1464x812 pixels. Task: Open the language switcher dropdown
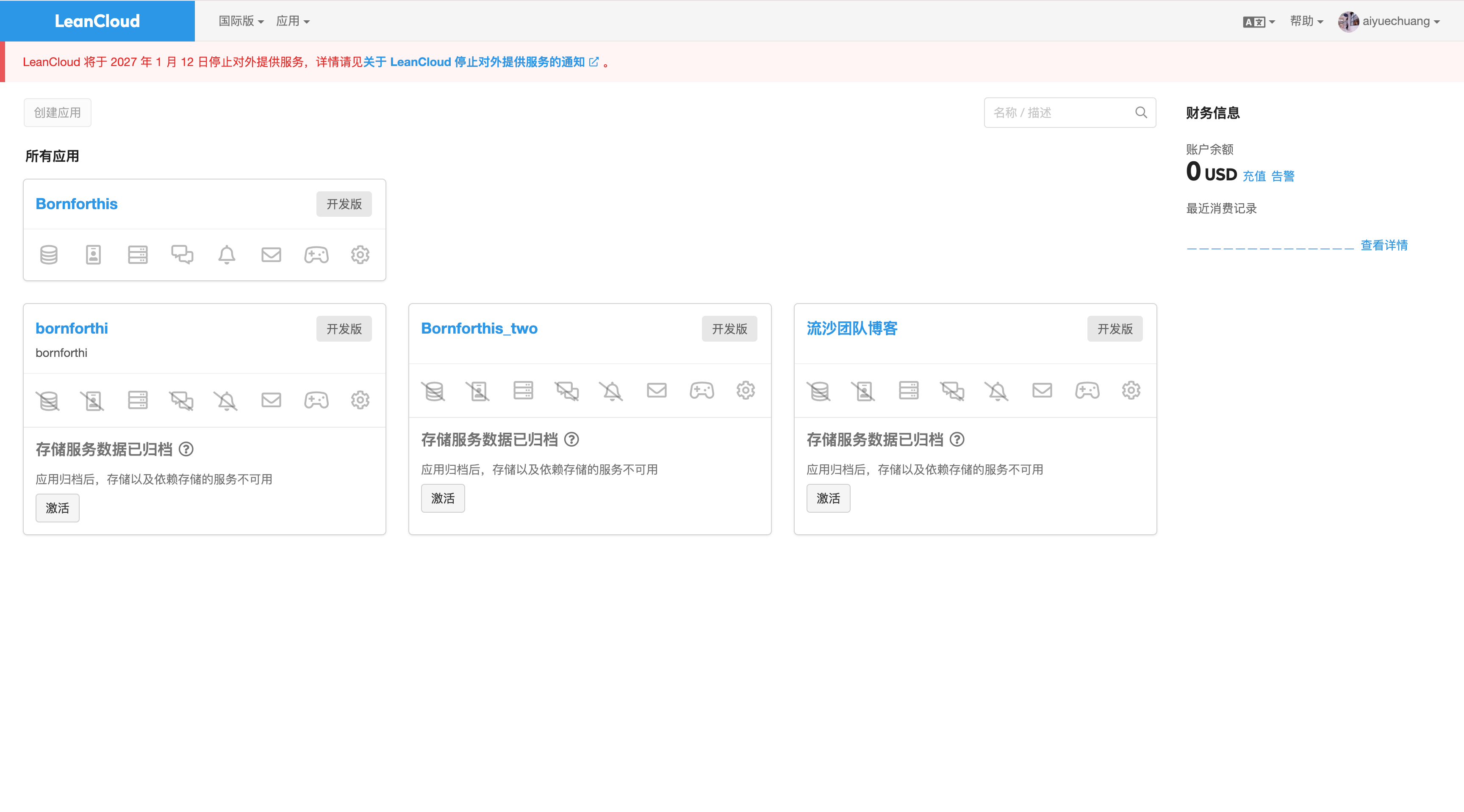pos(1259,22)
